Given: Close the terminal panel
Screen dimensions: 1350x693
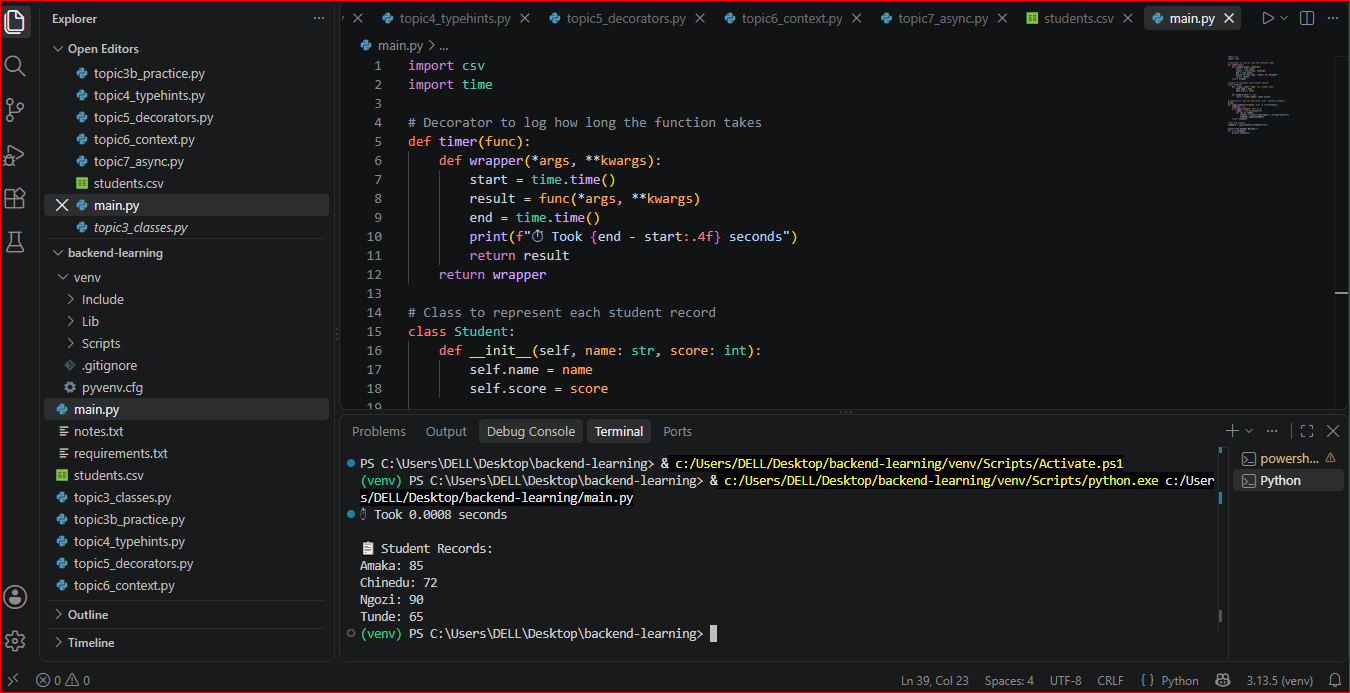Looking at the screenshot, I should click(1333, 431).
